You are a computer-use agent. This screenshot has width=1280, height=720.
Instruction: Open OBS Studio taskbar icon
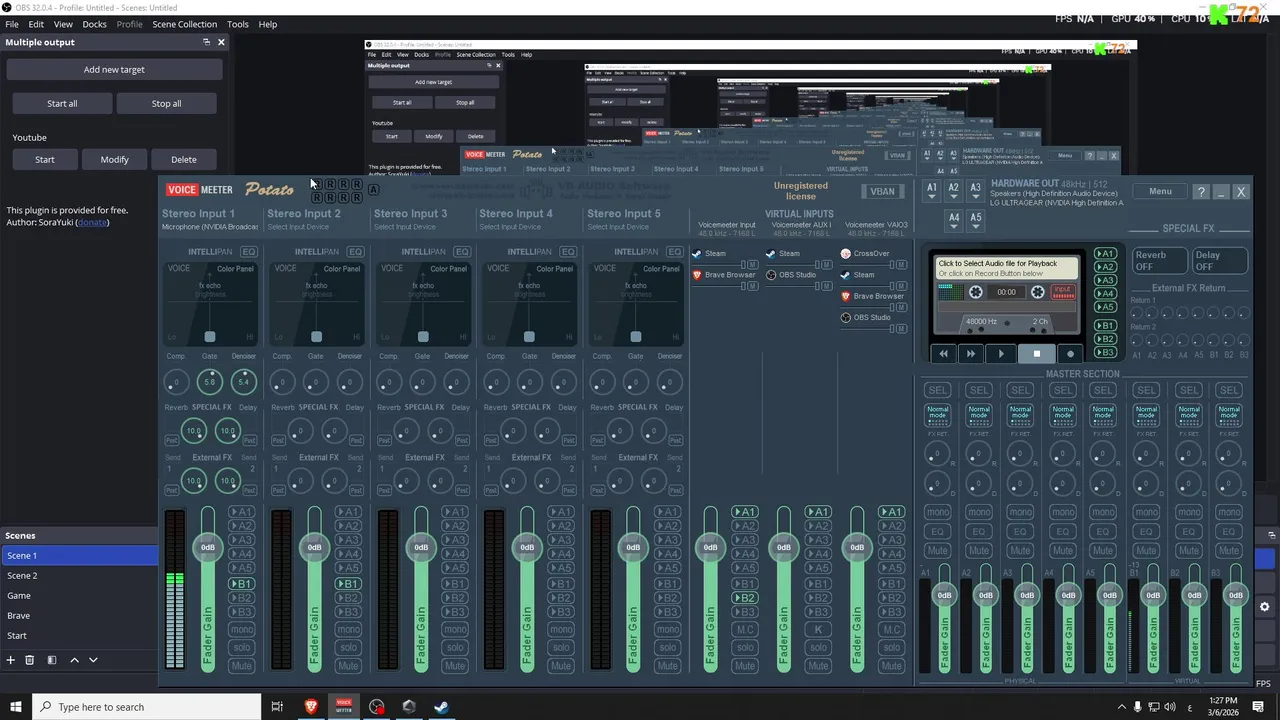coord(376,707)
